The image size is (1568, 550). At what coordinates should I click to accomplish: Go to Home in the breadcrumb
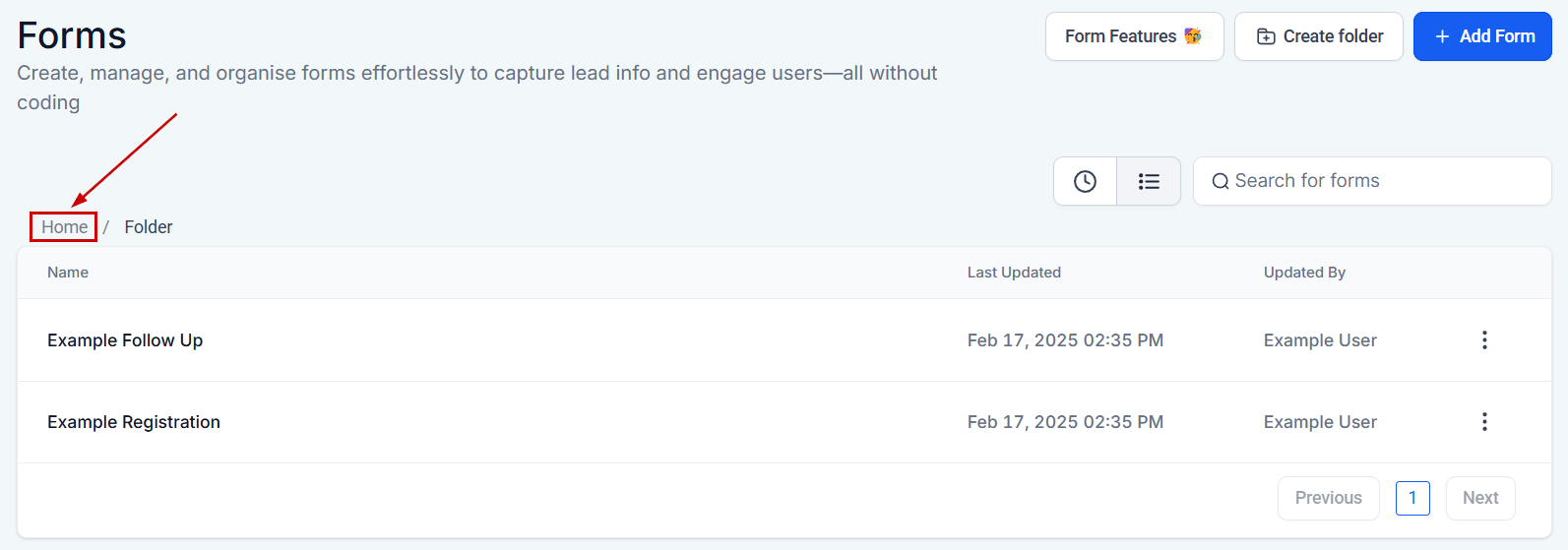tap(64, 227)
